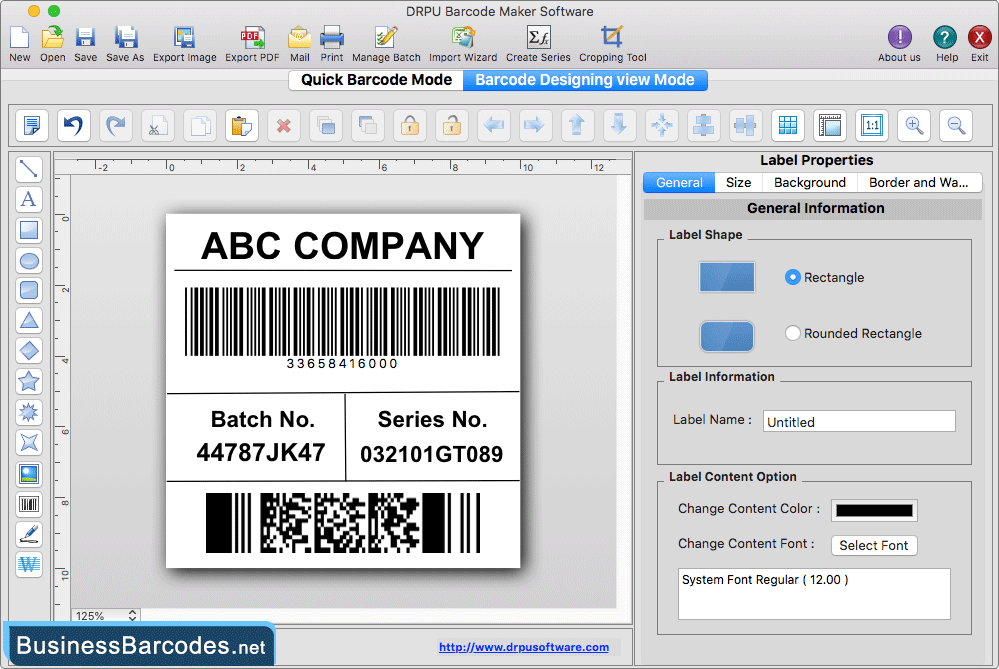Toggle the grid view icon

pos(788,125)
